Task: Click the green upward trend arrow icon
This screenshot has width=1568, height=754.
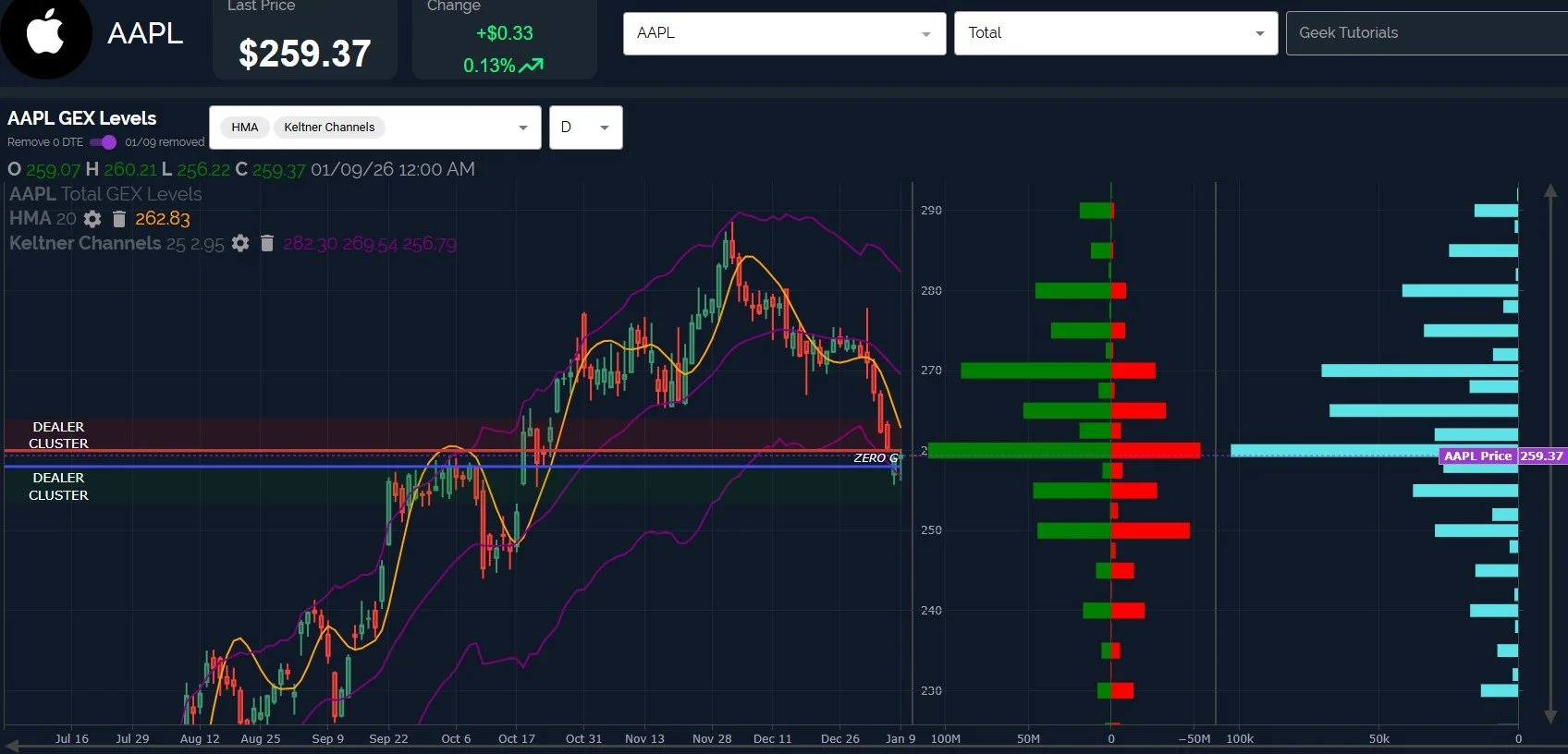Action: 532,66
